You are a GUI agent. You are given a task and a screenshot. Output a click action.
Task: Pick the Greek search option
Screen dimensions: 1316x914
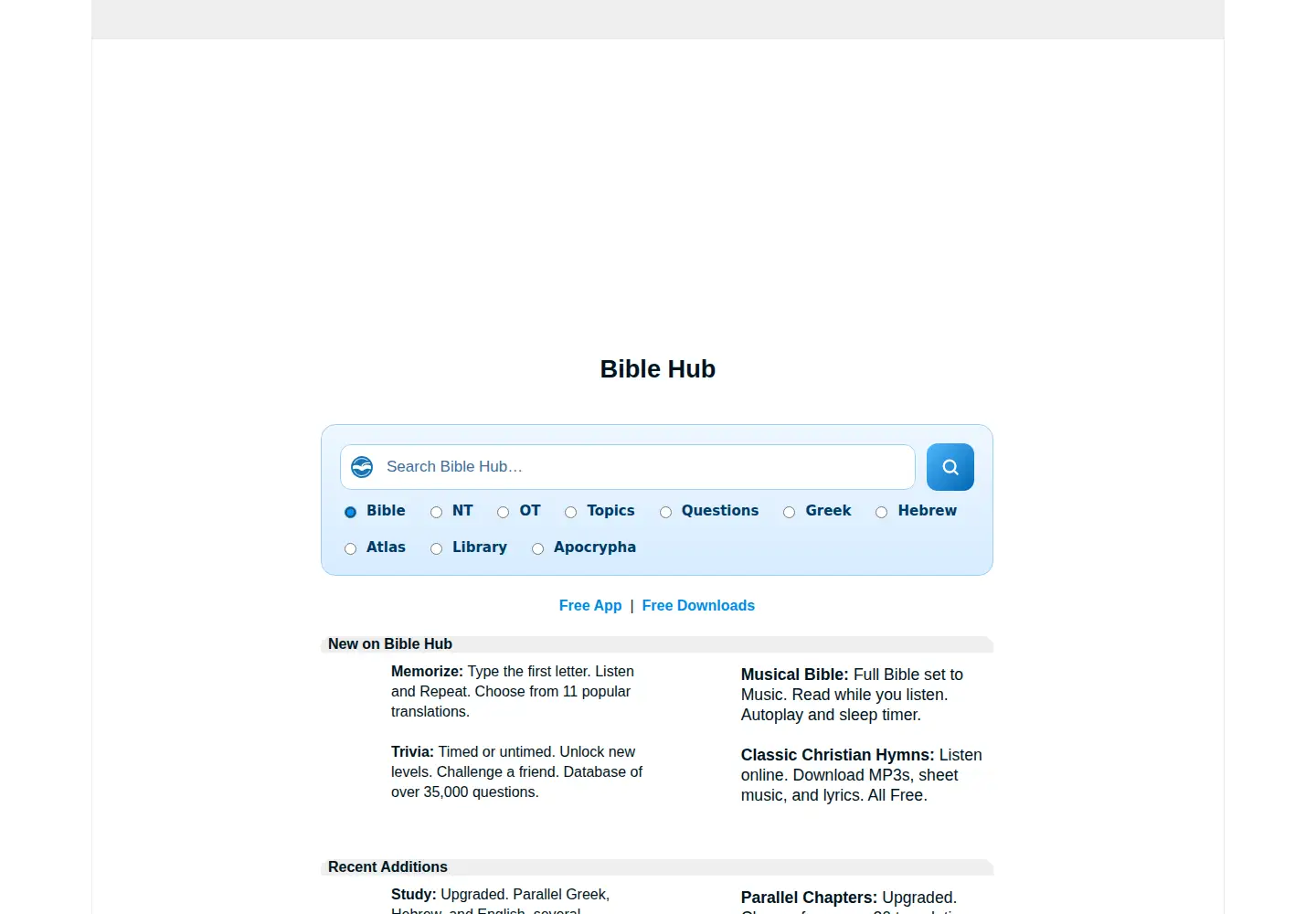(x=789, y=512)
